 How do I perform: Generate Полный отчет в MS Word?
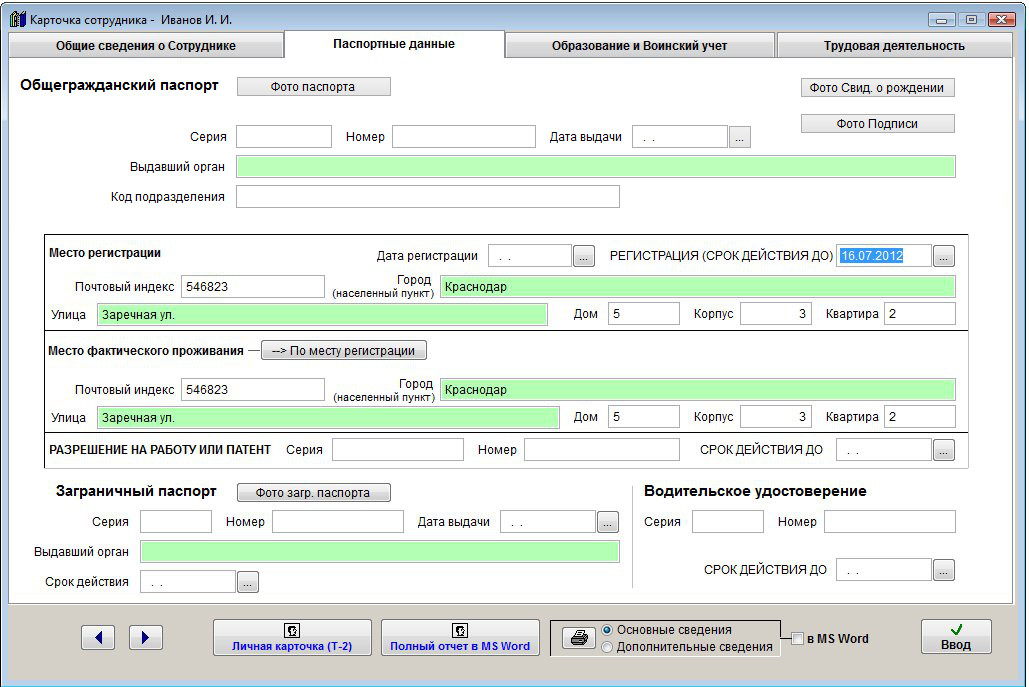[460, 638]
